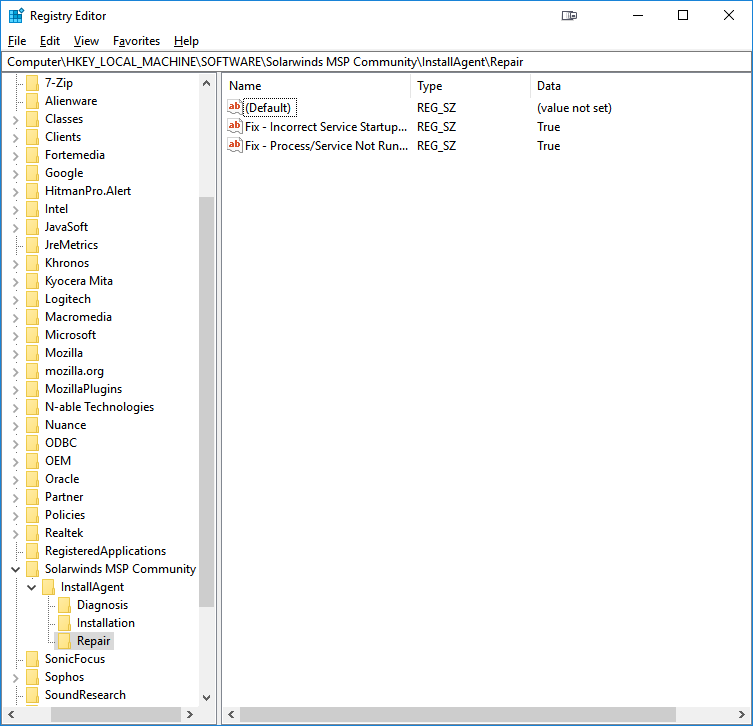Sort values by the Name column header
Screen dimensions: 753x726
click(x=316, y=86)
